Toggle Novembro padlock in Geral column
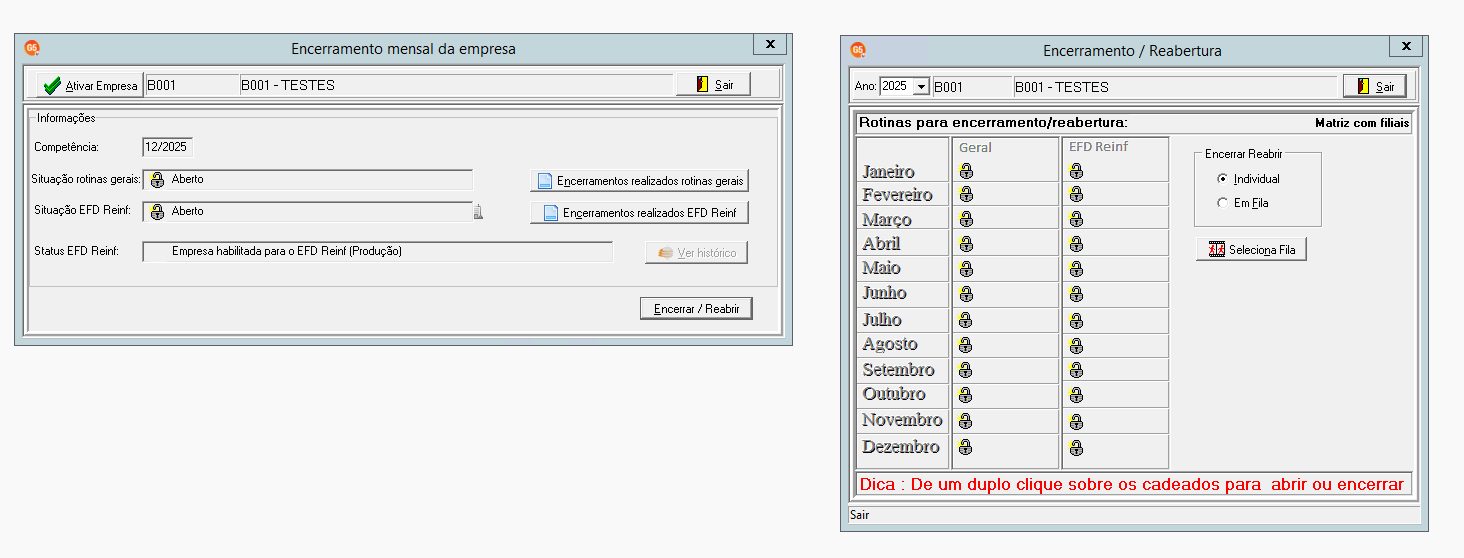The image size is (1464, 558). (x=966, y=421)
